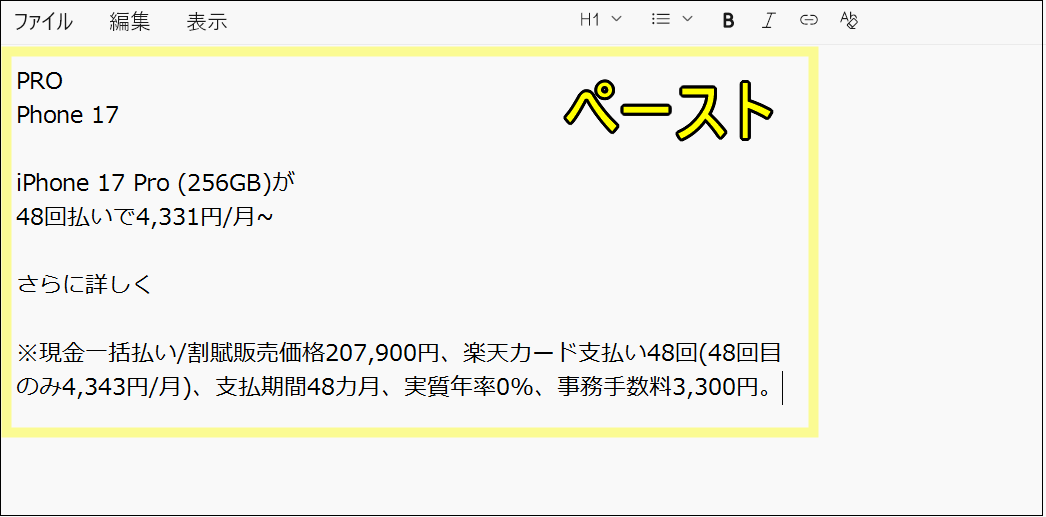
Task: Click the blank line below Phone 17
Action: [x=200, y=149]
